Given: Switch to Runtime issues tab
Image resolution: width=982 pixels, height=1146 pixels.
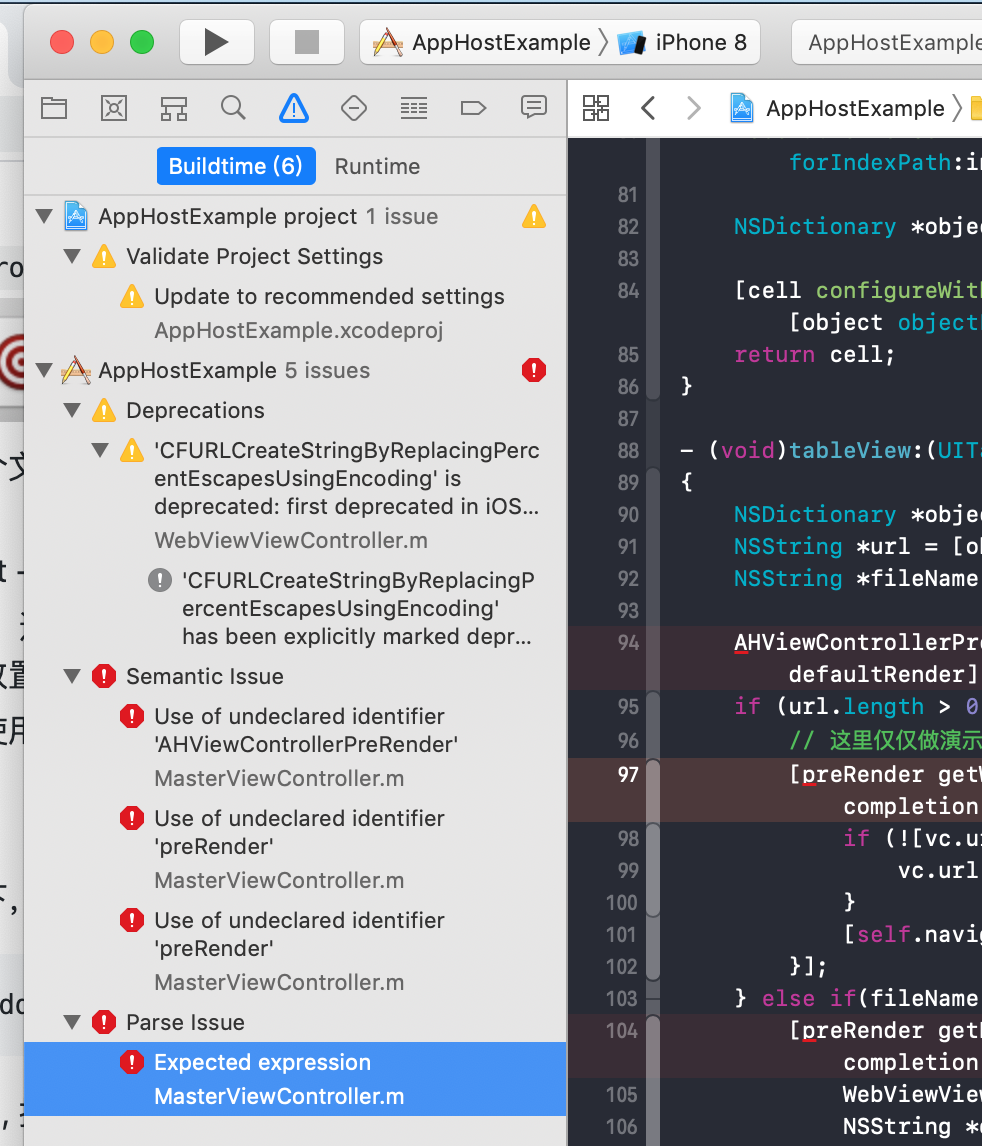Looking at the screenshot, I should click(377, 167).
